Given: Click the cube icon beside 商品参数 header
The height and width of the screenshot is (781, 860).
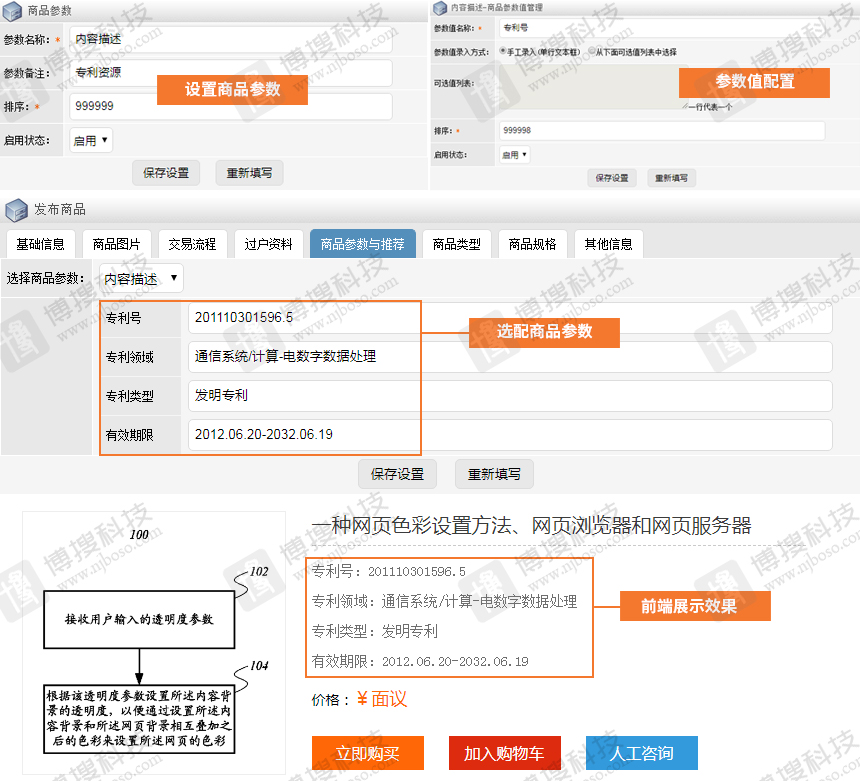Looking at the screenshot, I should pyautogui.click(x=13, y=10).
